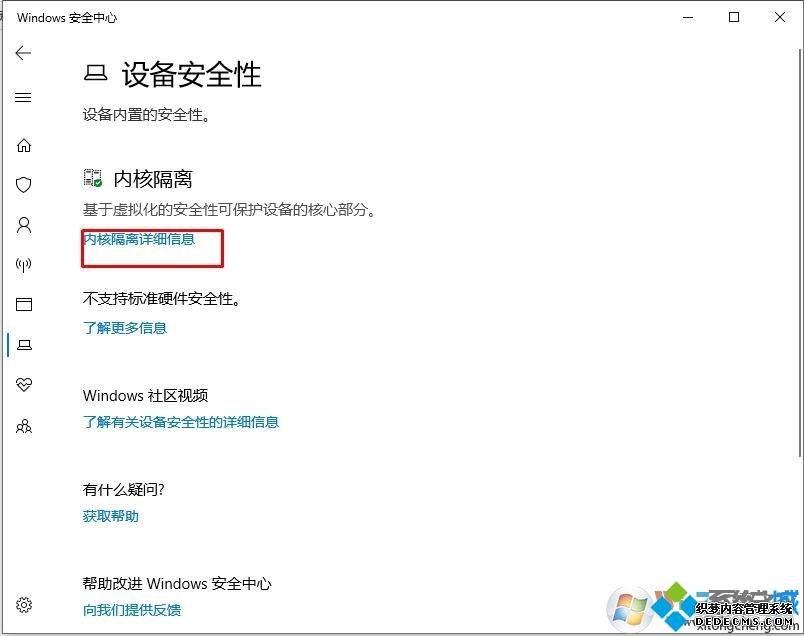Click the vertical scrollbar on the right
The height and width of the screenshot is (636, 804).
click(x=799, y=252)
